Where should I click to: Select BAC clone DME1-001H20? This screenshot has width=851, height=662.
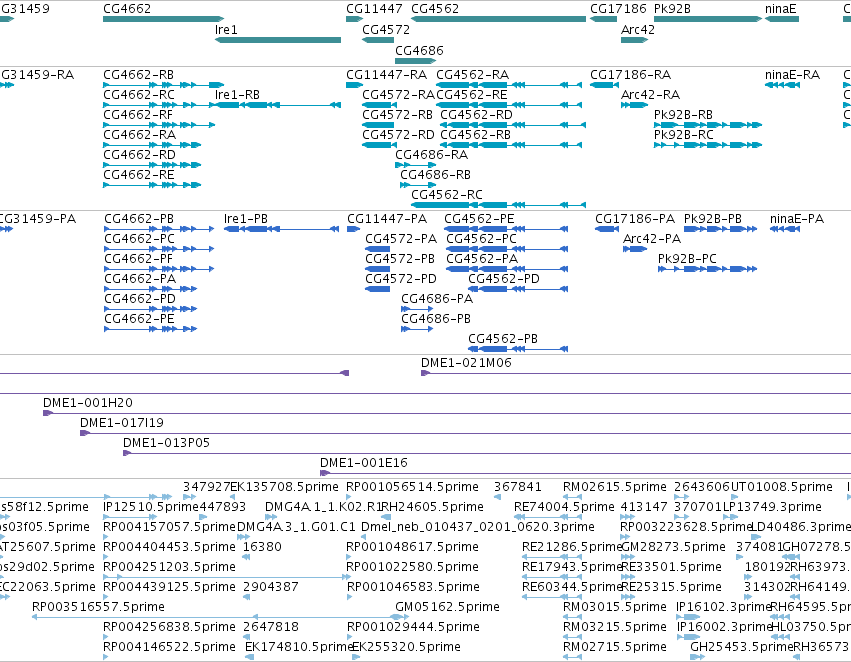click(88, 403)
